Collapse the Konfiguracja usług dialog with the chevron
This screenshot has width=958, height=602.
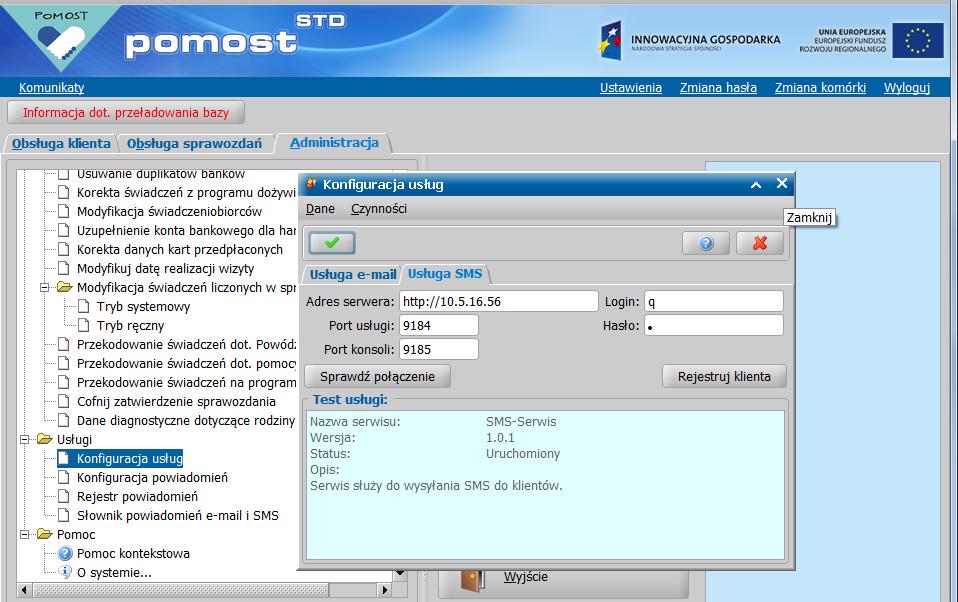pos(756,184)
